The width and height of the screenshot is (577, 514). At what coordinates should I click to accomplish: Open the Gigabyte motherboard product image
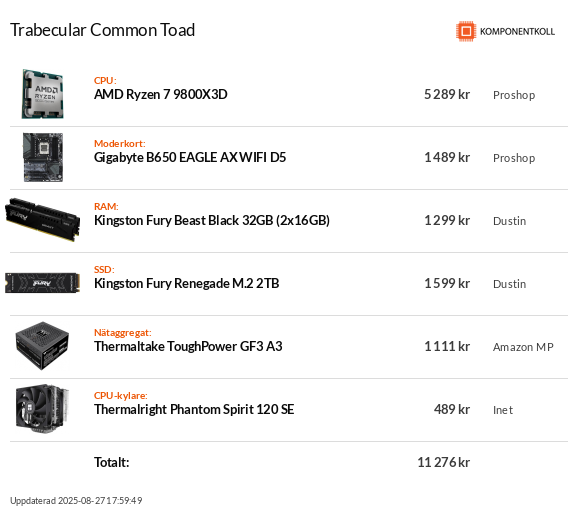click(x=43, y=157)
